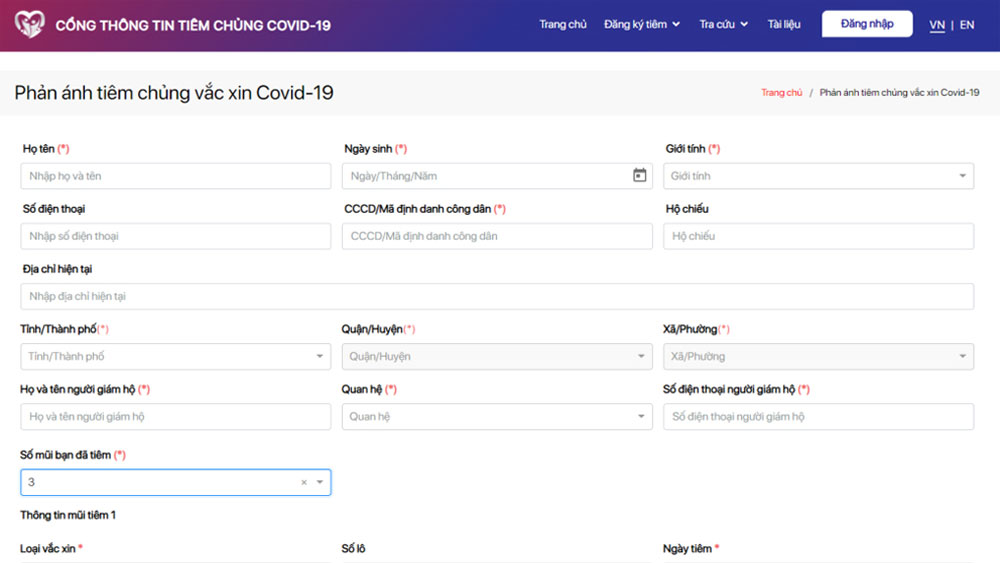The image size is (1000, 563).
Task: Click the Trang chủ breadcrumb link
Action: pyautogui.click(x=781, y=92)
